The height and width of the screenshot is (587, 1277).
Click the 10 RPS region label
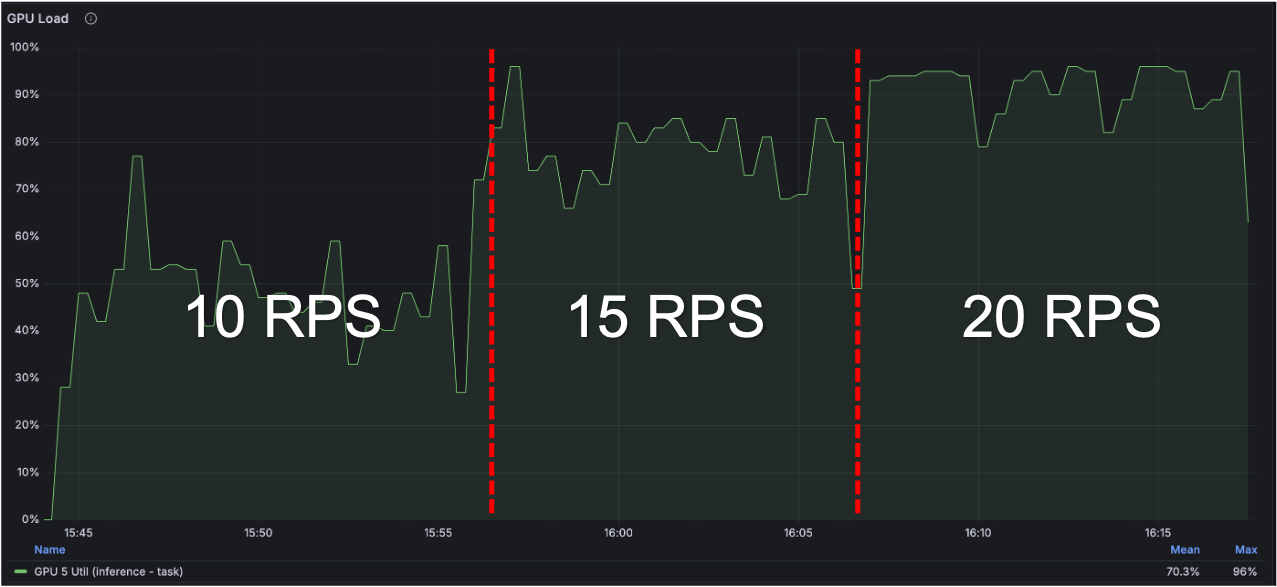[280, 317]
